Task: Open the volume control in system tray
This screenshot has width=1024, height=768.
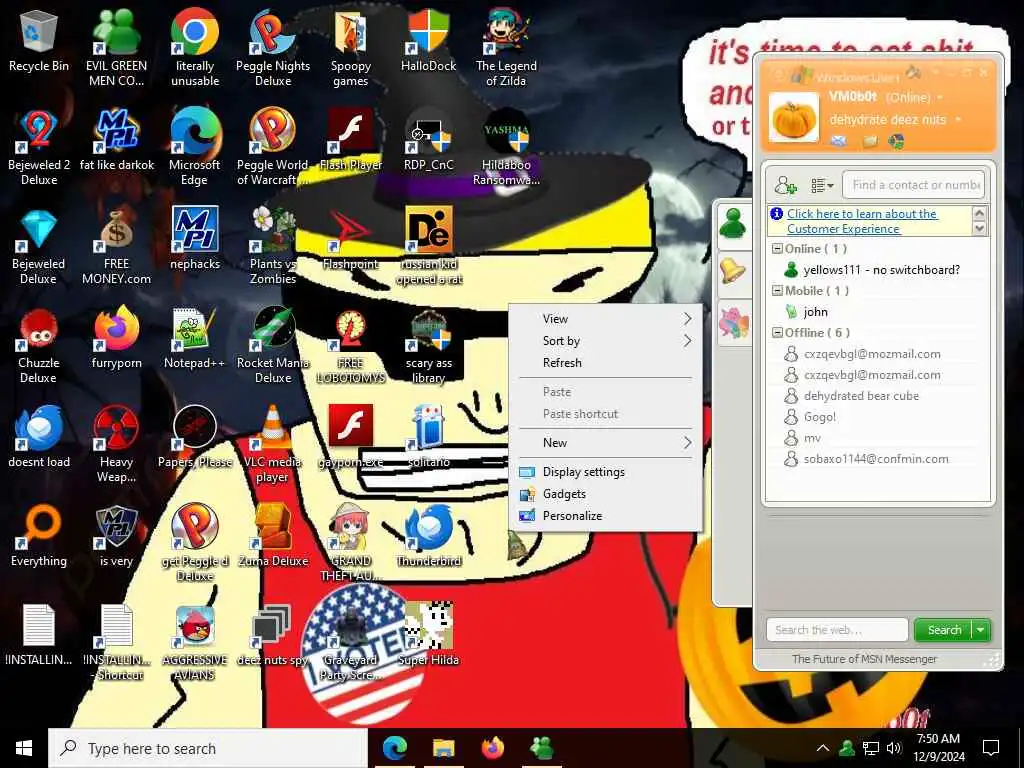Action: click(894, 748)
